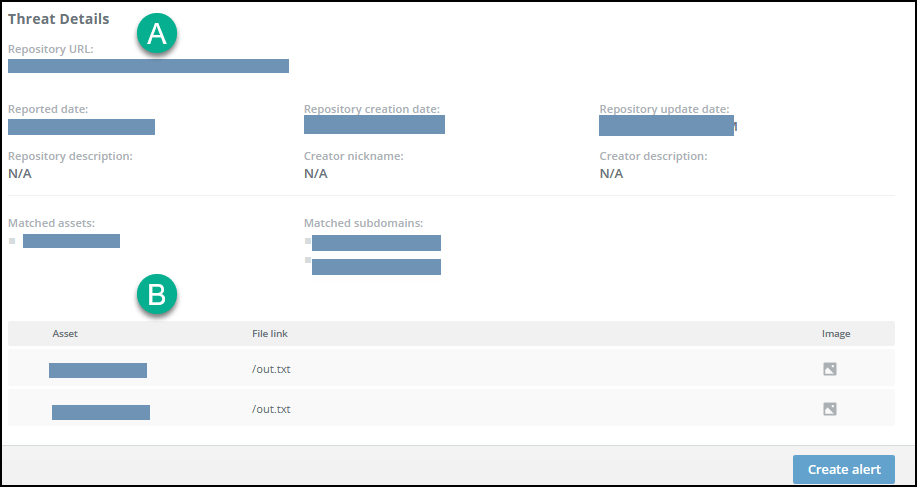Click the second row asset name
Viewport: 917px width, 487px height.
(101, 411)
